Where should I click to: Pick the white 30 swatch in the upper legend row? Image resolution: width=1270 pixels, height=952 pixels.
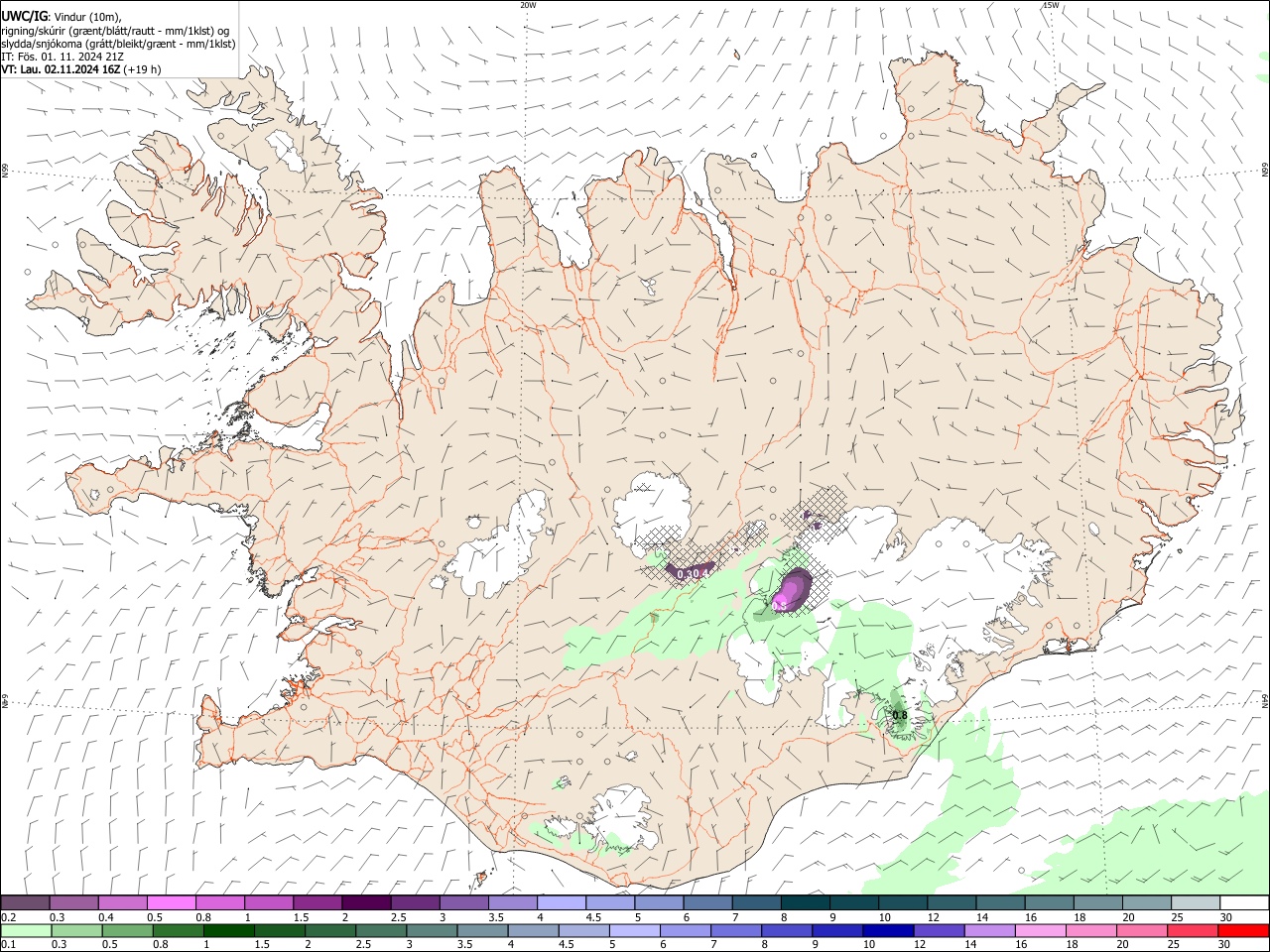[1244, 902]
